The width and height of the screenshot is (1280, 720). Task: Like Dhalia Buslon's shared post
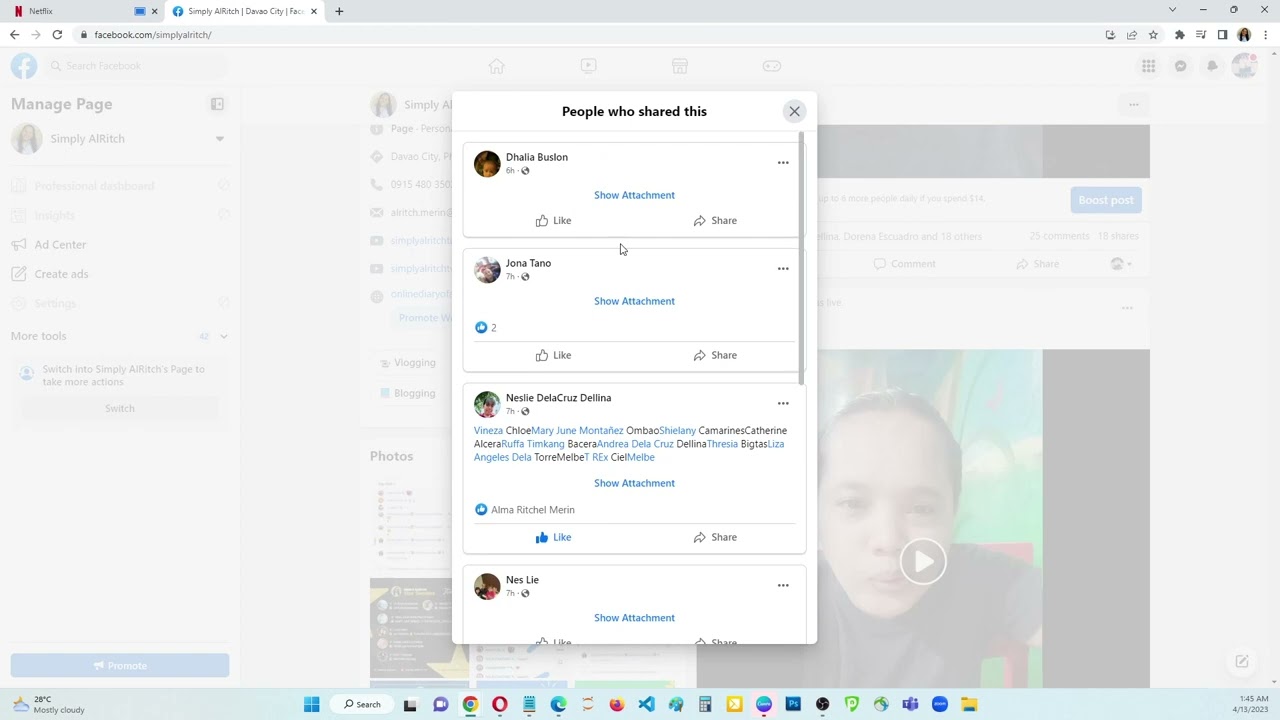click(553, 220)
